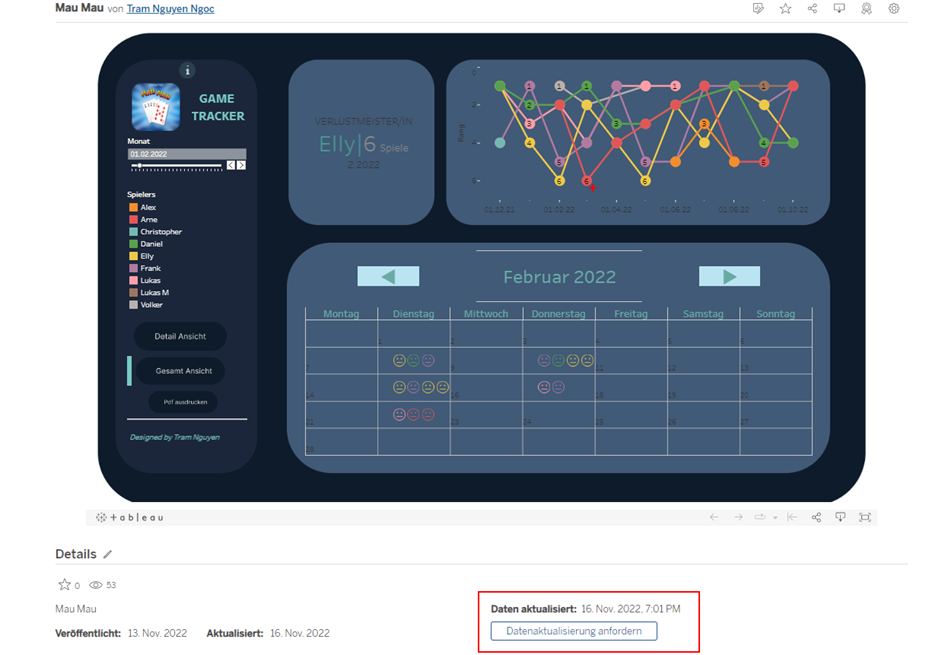Click the pencil icon next to Details
Image resolution: width=945 pixels, height=655 pixels.
tap(108, 554)
